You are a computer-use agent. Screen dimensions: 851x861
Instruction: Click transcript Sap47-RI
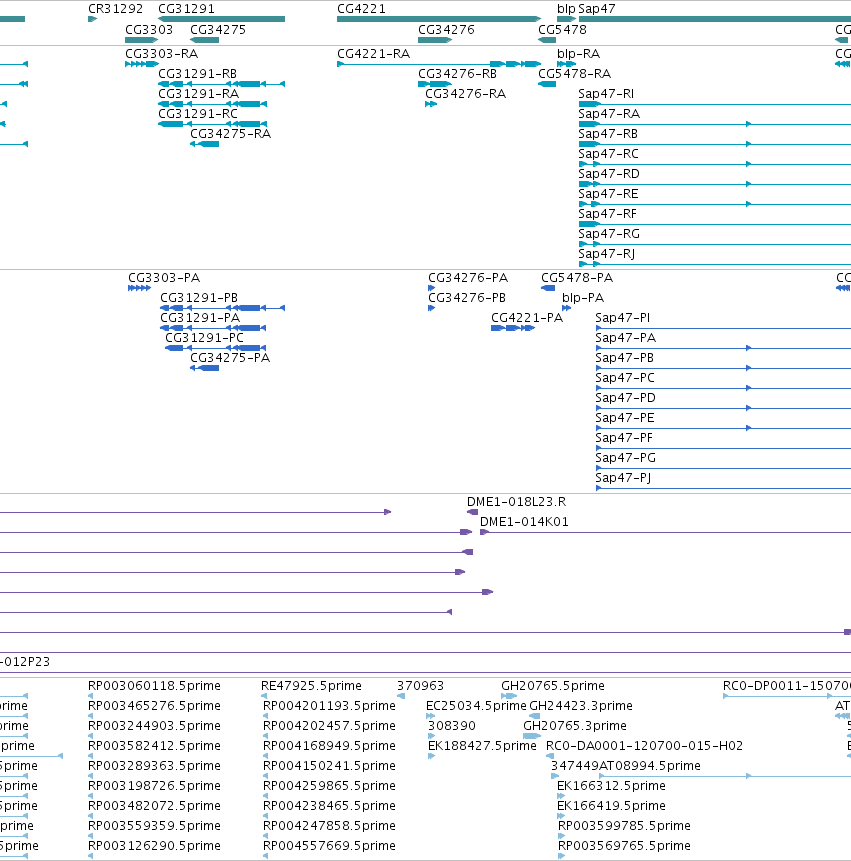pos(606,94)
